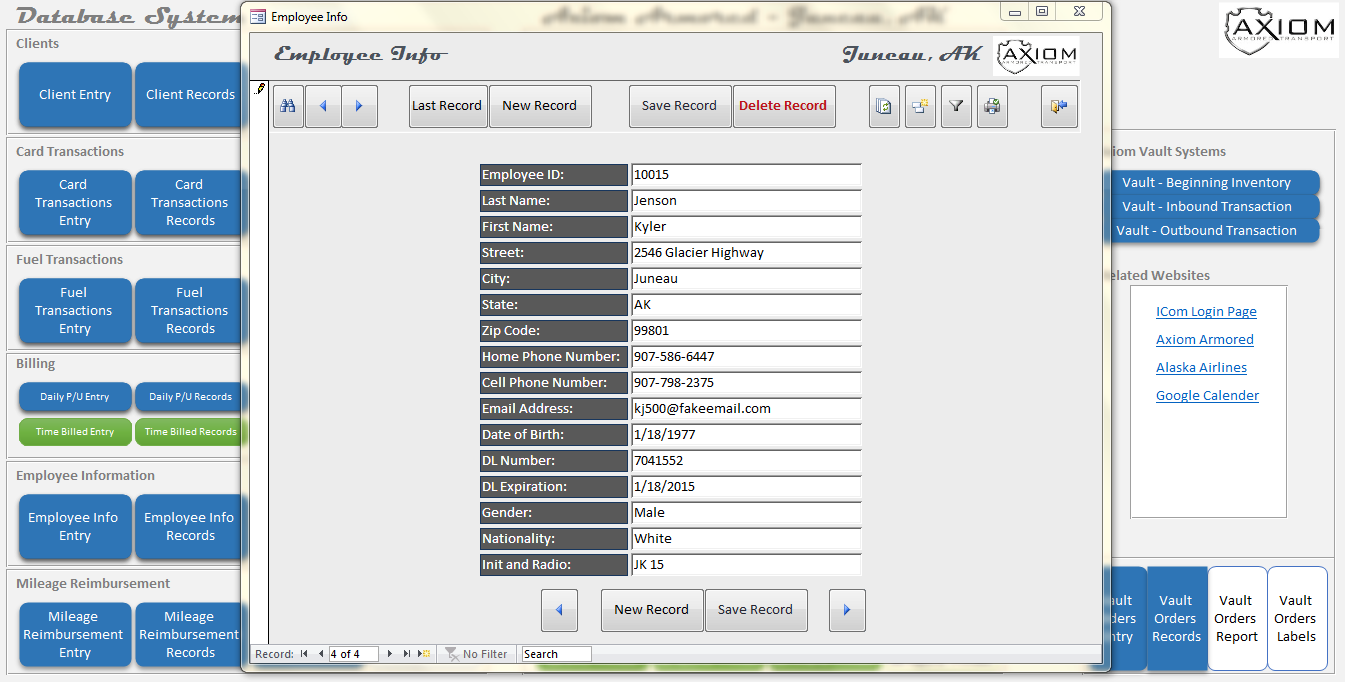The width and height of the screenshot is (1345, 682).
Task: Open the Axiom Armored website link
Action: point(1205,340)
